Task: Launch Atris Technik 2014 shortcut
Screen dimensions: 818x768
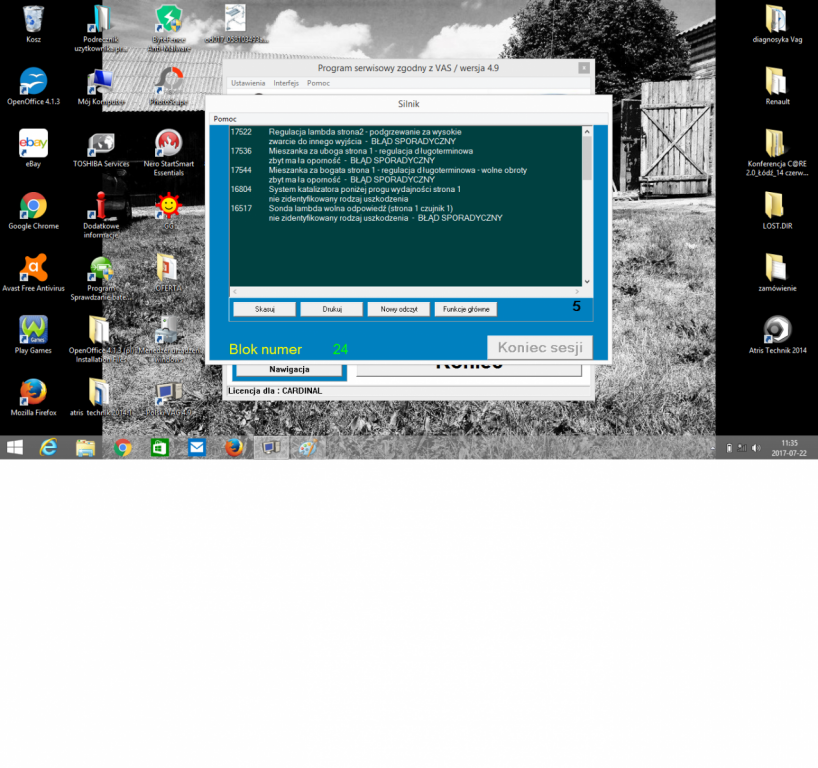Action: [x=777, y=335]
